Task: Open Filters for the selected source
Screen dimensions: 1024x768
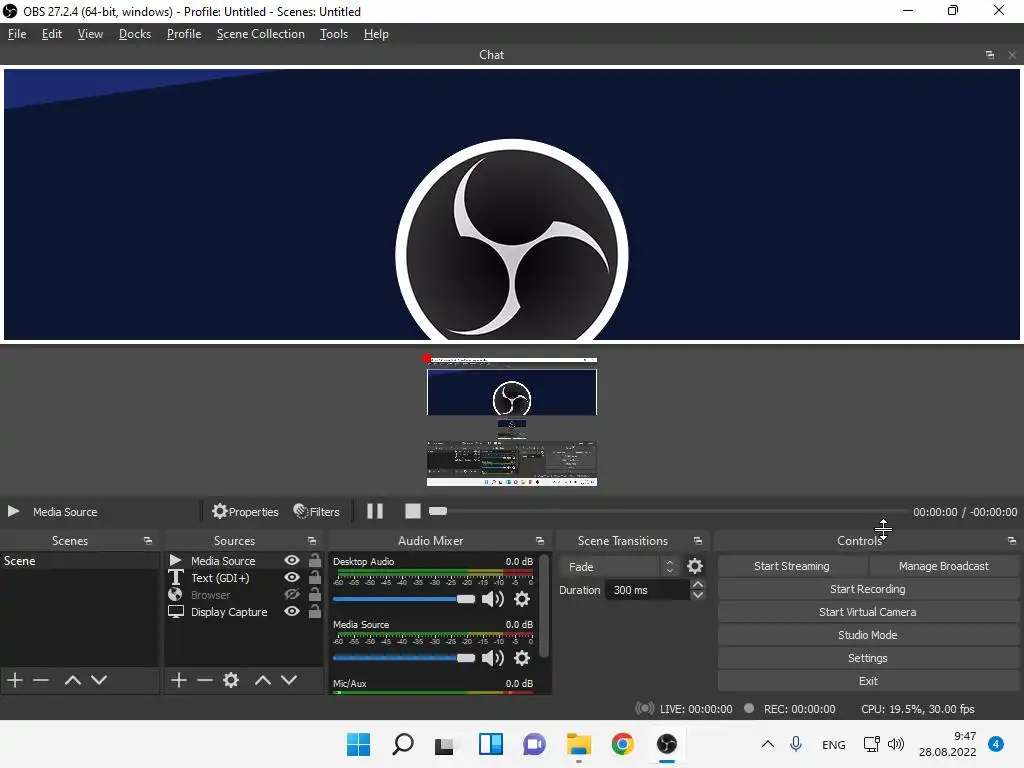Action: pyautogui.click(x=317, y=511)
